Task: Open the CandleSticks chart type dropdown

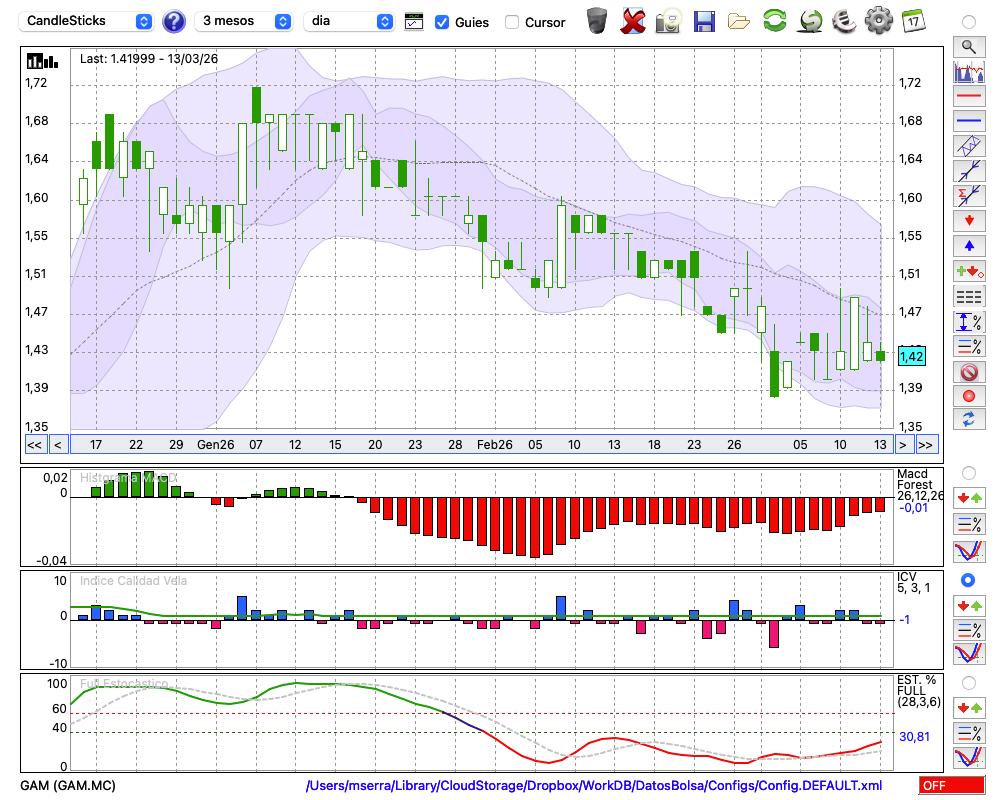Action: pyautogui.click(x=88, y=21)
